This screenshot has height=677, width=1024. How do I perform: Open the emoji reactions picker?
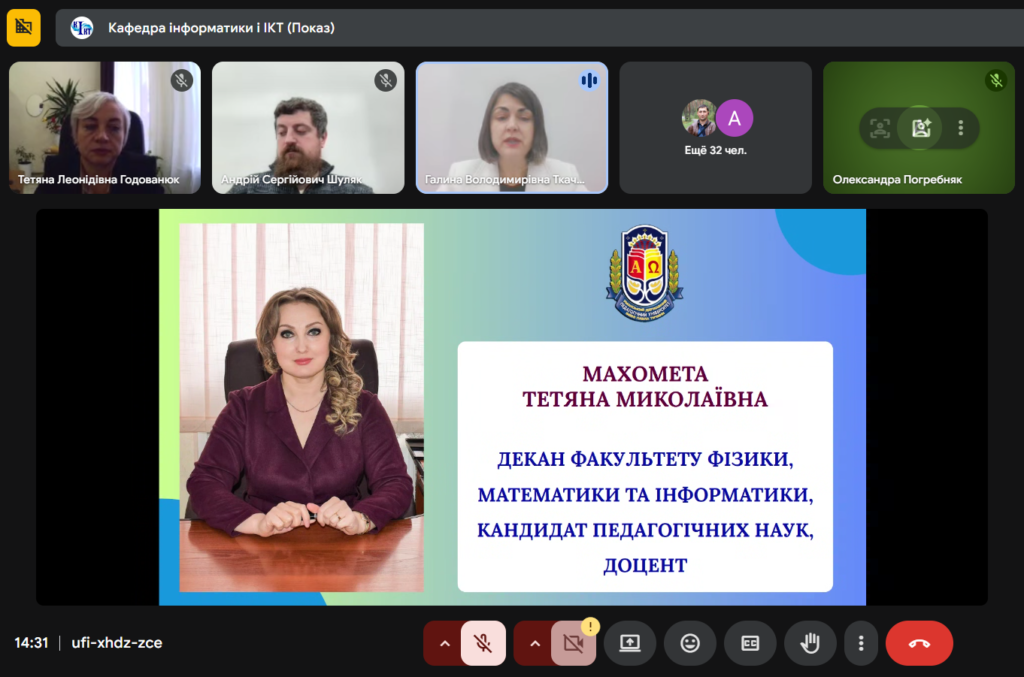pyautogui.click(x=690, y=643)
